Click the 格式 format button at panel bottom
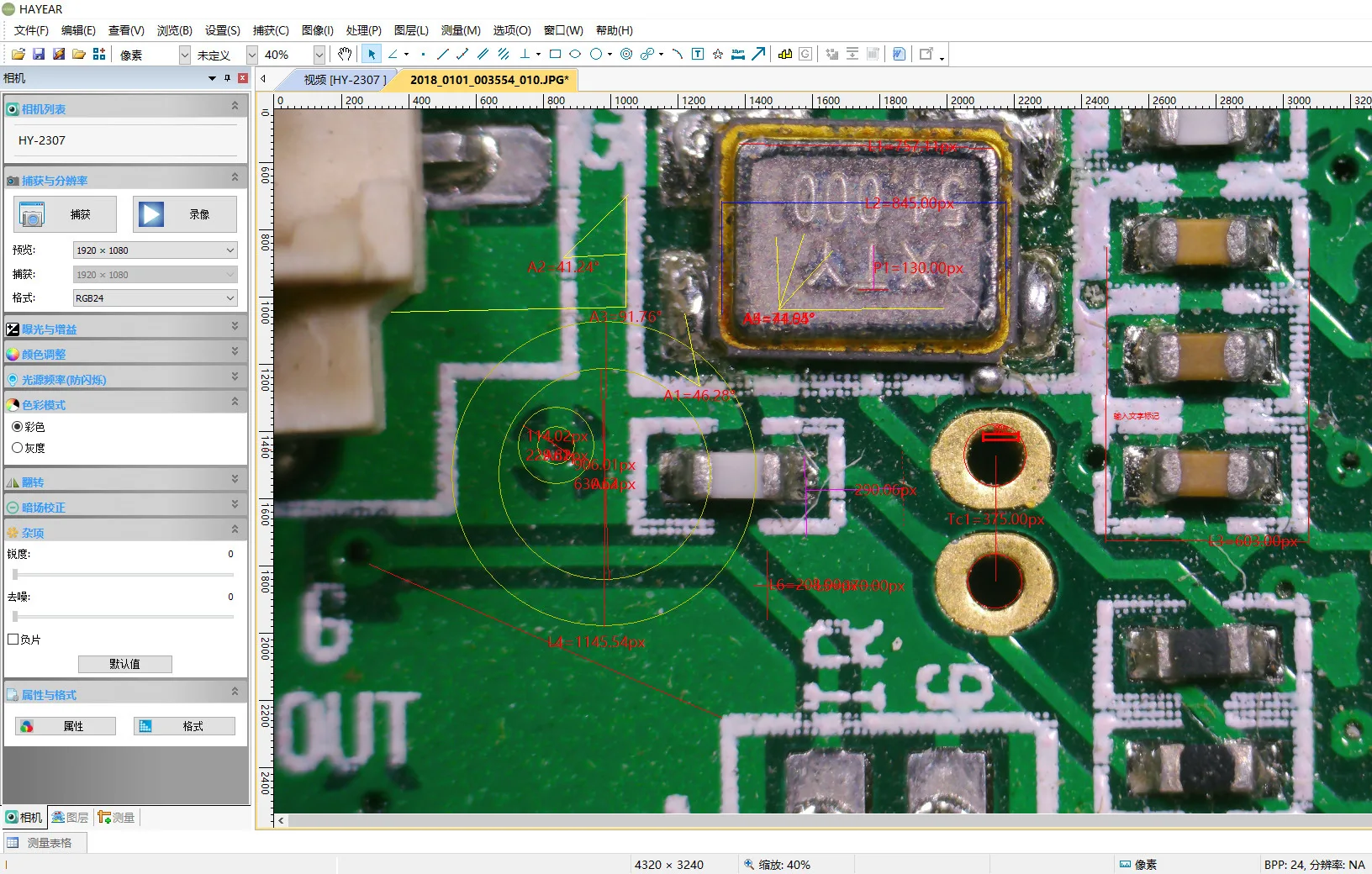The image size is (1372, 874). pos(184,726)
